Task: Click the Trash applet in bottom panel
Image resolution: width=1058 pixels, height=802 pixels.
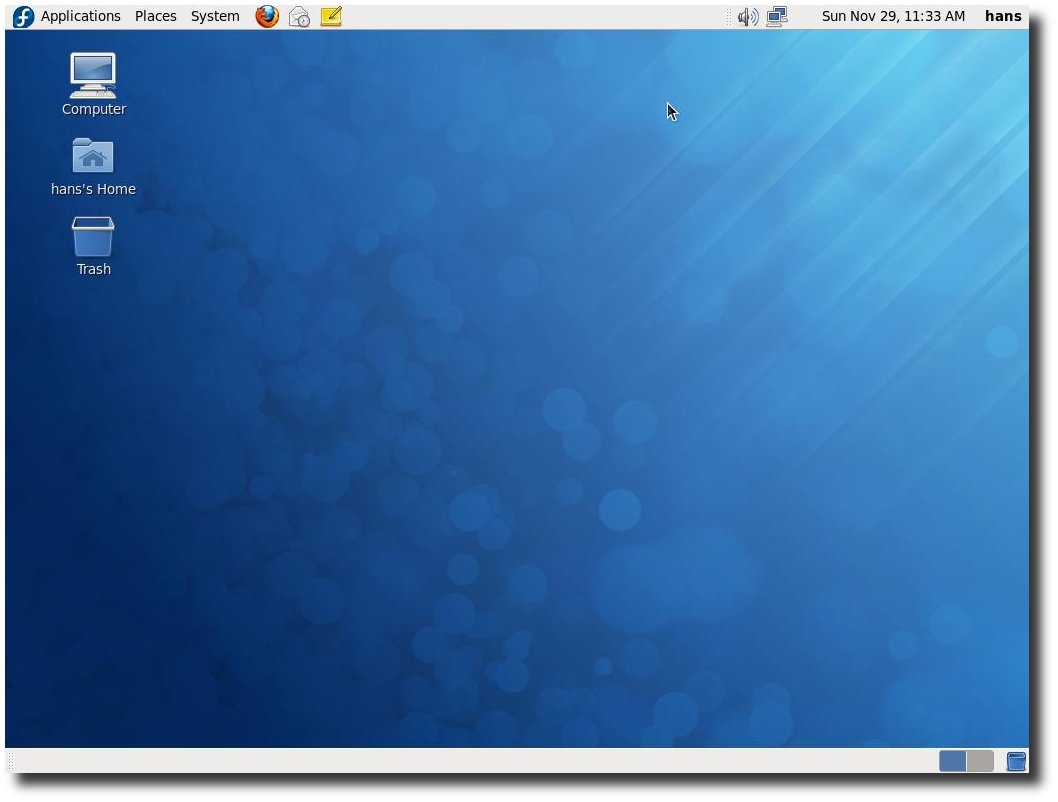Action: click(1015, 761)
